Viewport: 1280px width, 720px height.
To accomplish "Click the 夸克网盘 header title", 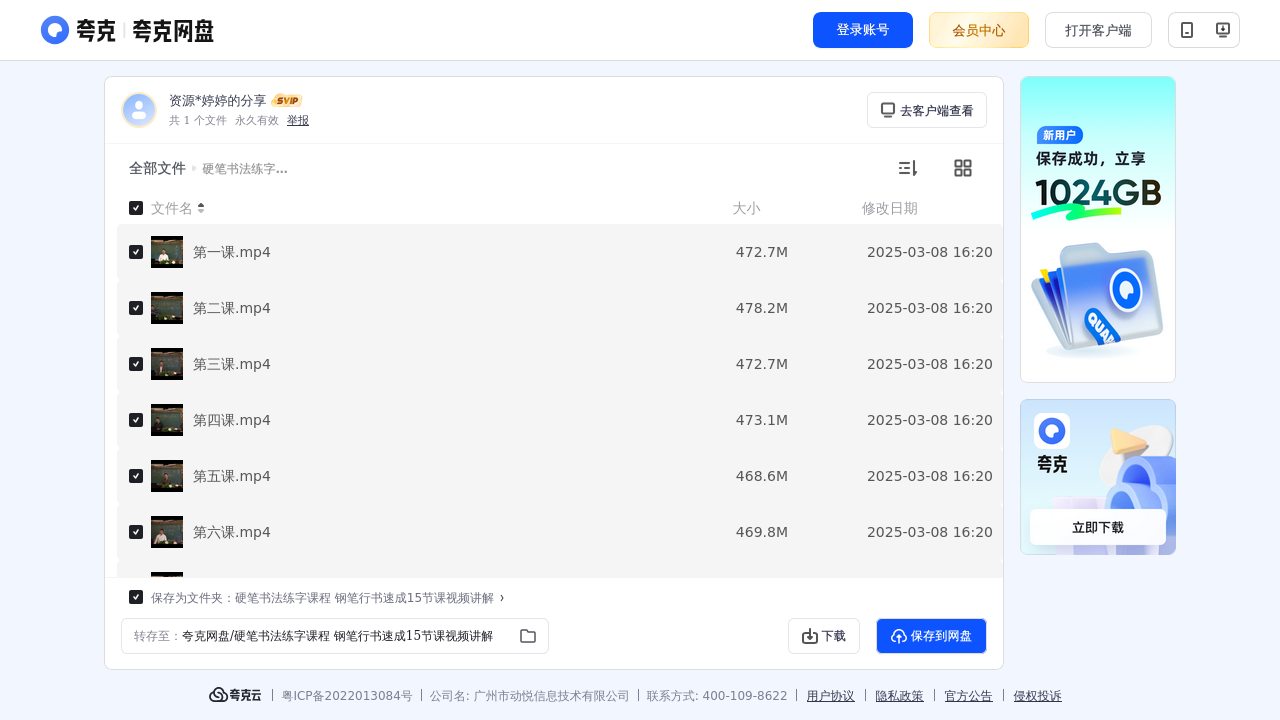I will pos(173,30).
